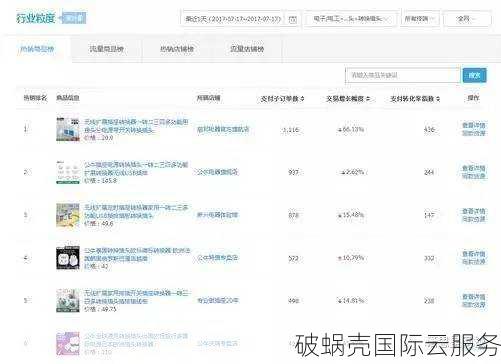Viewport: 501px width, 364px height.
Task: Select the growth value 15.48% cell
Action: [x=351, y=215]
